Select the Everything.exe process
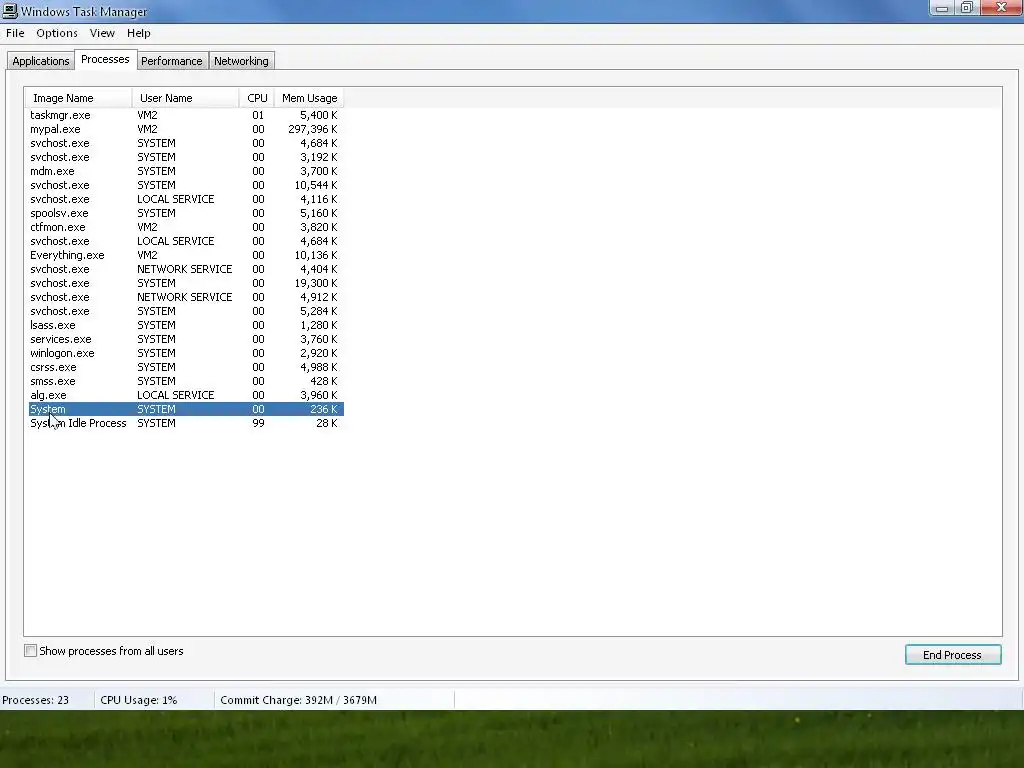This screenshot has width=1024, height=768. pos(185,255)
